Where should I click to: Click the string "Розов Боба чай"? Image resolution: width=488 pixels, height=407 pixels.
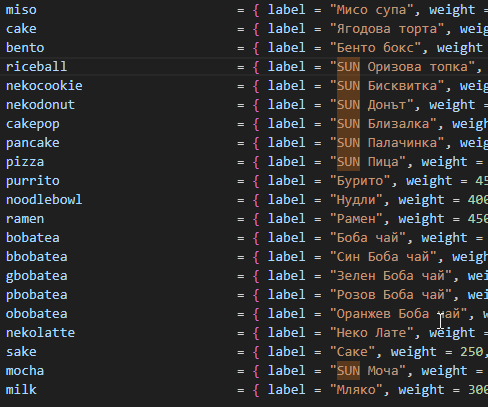pos(391,295)
